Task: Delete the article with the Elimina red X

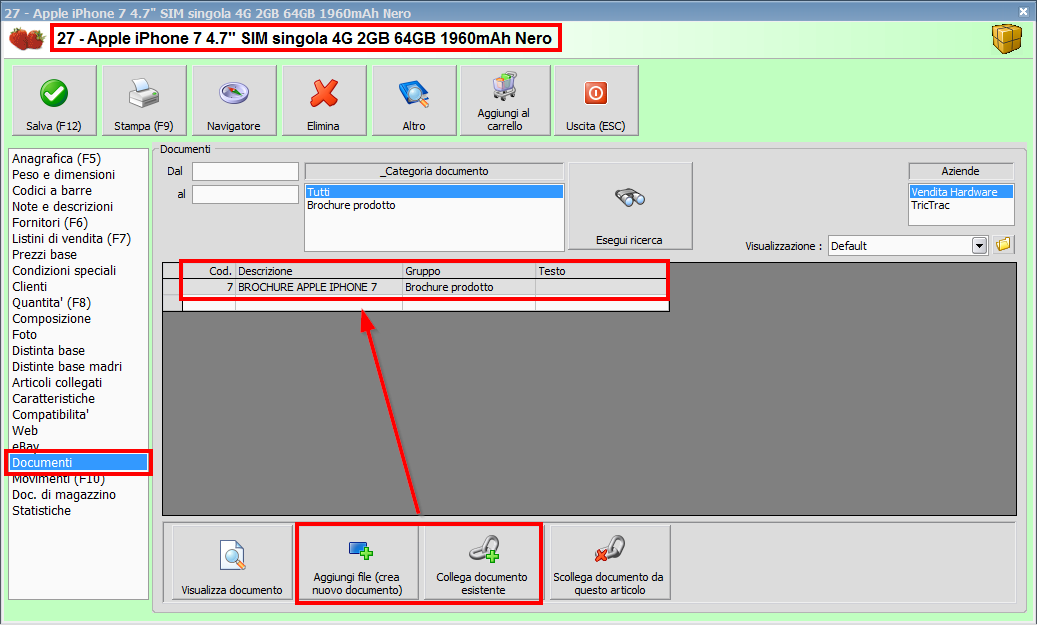Action: 324,101
